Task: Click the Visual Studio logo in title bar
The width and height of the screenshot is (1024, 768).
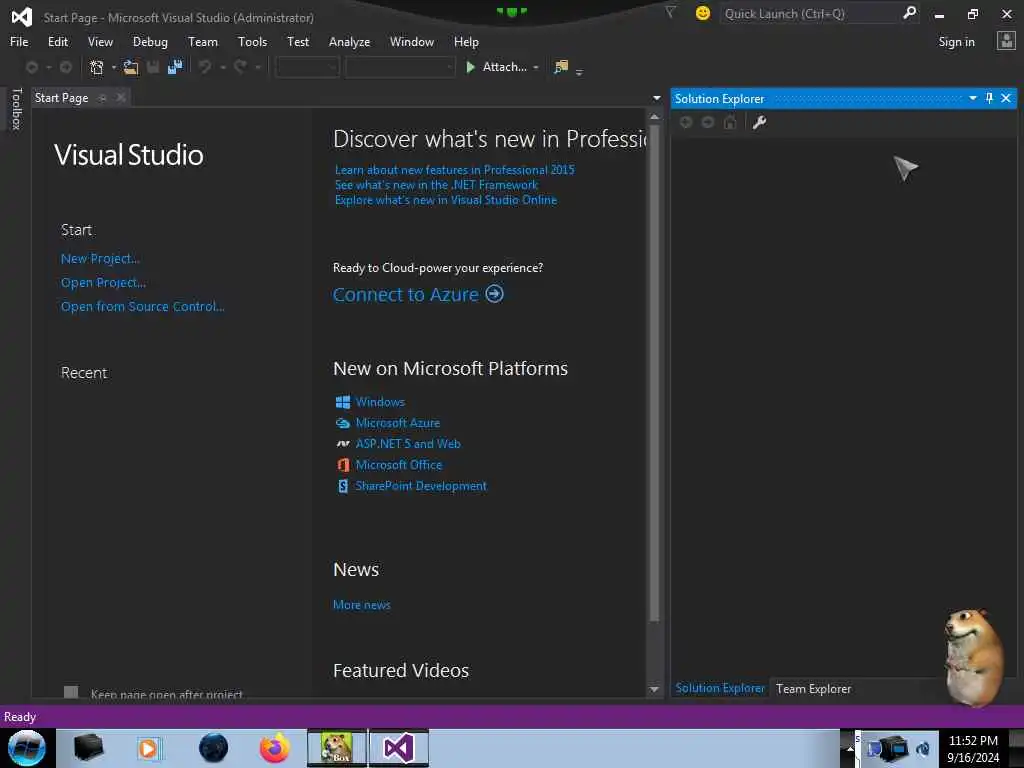Action: (22, 17)
